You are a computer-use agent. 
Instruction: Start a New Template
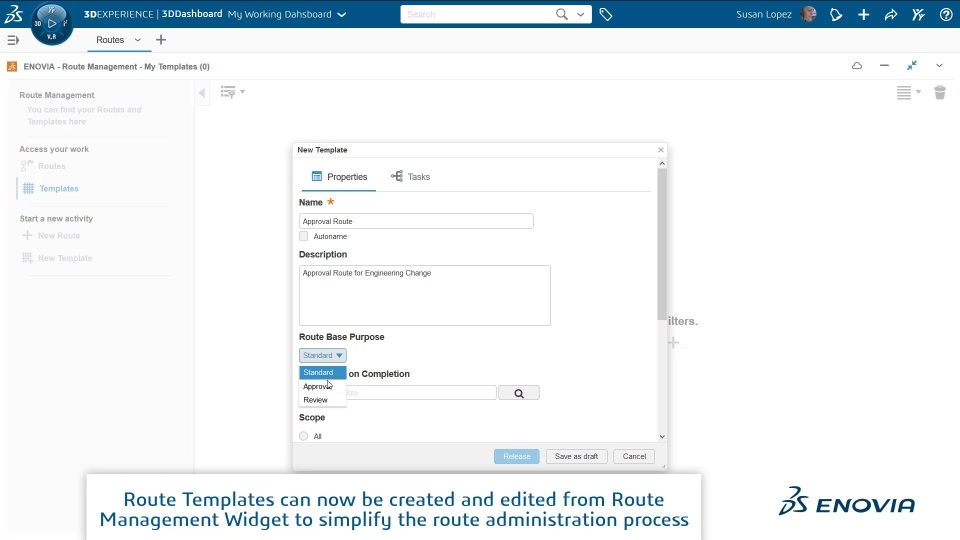pos(65,258)
